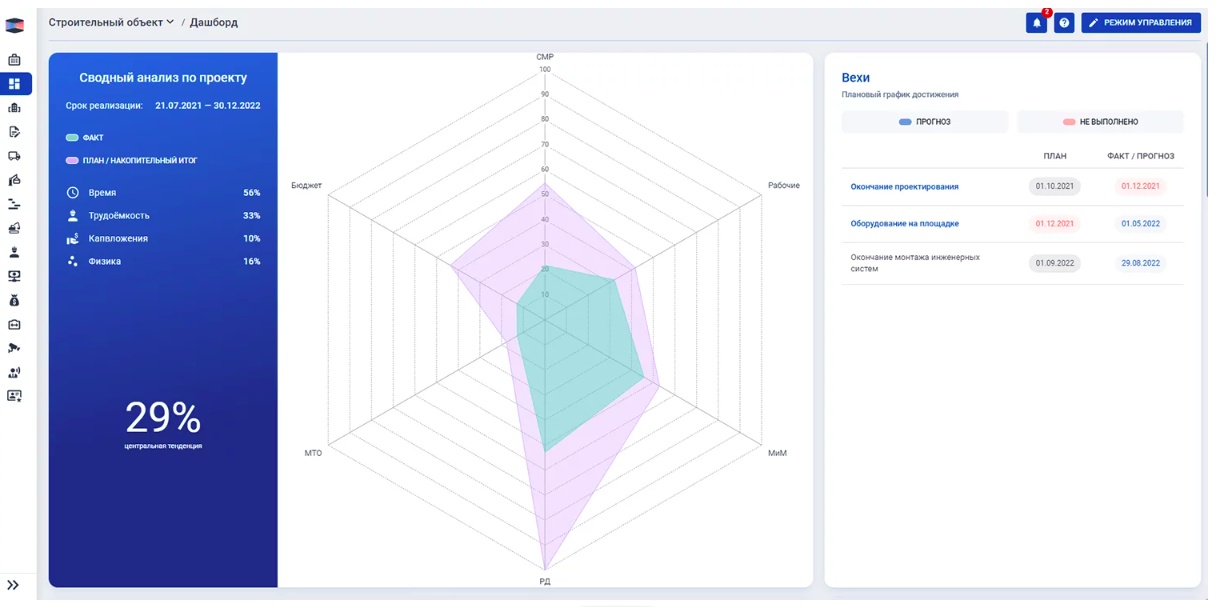Click the РД axis label on radar chart
Viewport: 1218px width, 607px height.
545,581
